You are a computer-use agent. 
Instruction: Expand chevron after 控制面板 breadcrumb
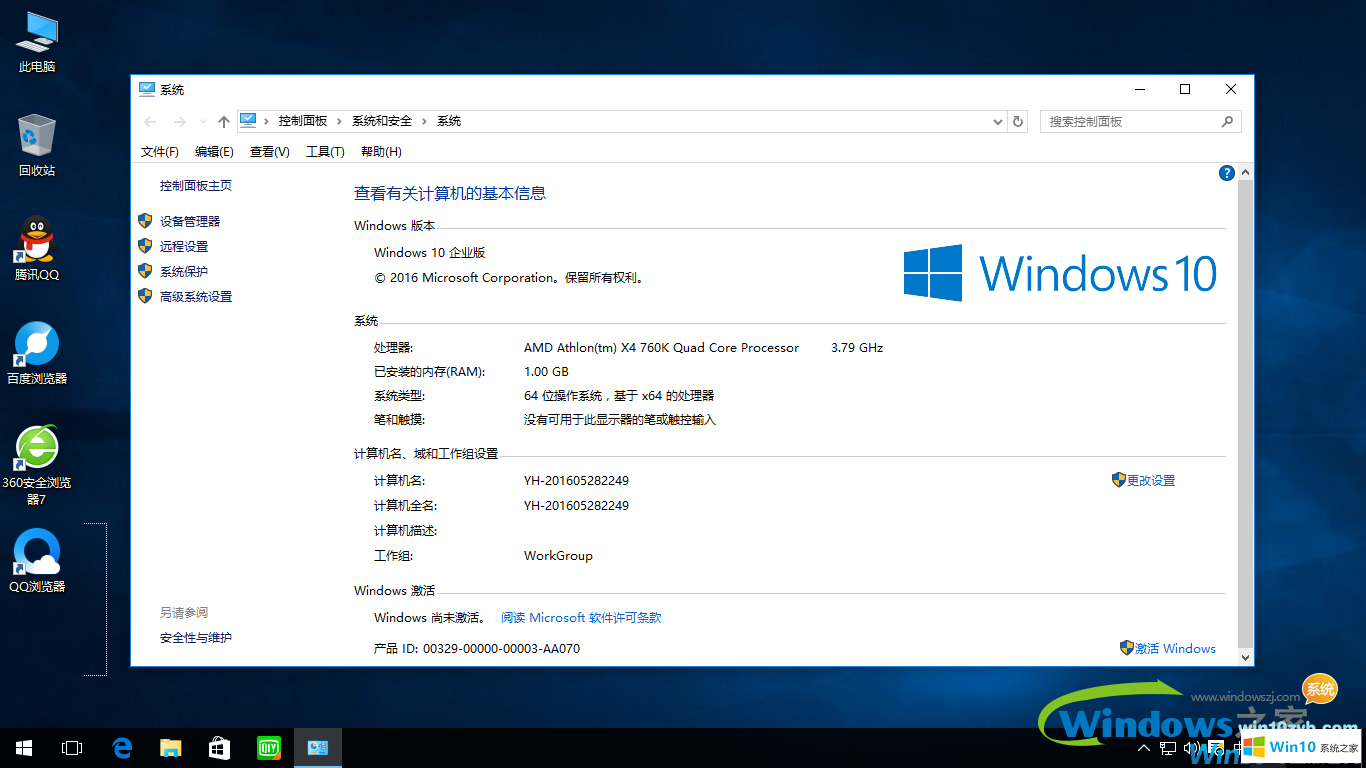340,121
